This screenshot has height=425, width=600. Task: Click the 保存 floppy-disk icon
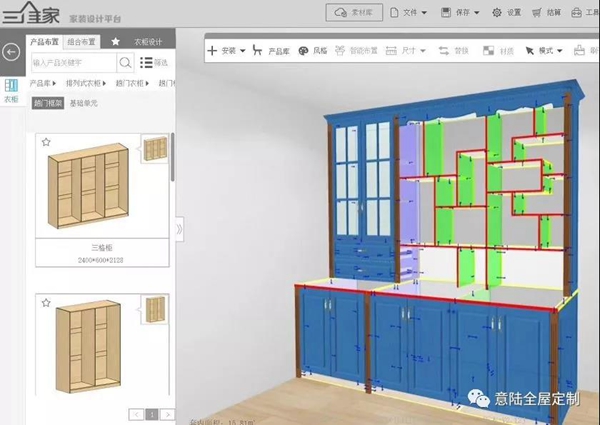[x=446, y=13]
